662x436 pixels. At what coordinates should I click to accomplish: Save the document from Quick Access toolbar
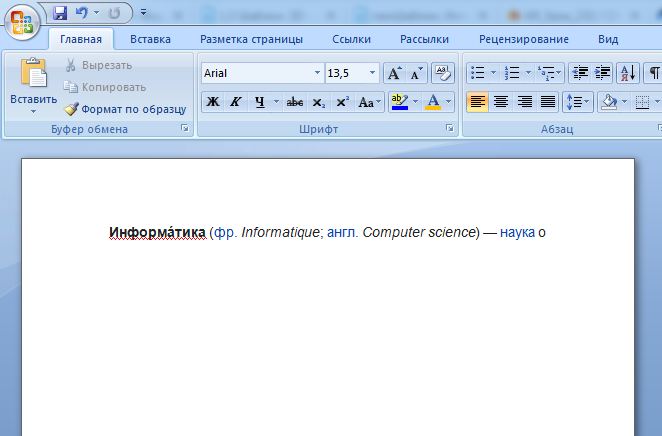tap(60, 13)
